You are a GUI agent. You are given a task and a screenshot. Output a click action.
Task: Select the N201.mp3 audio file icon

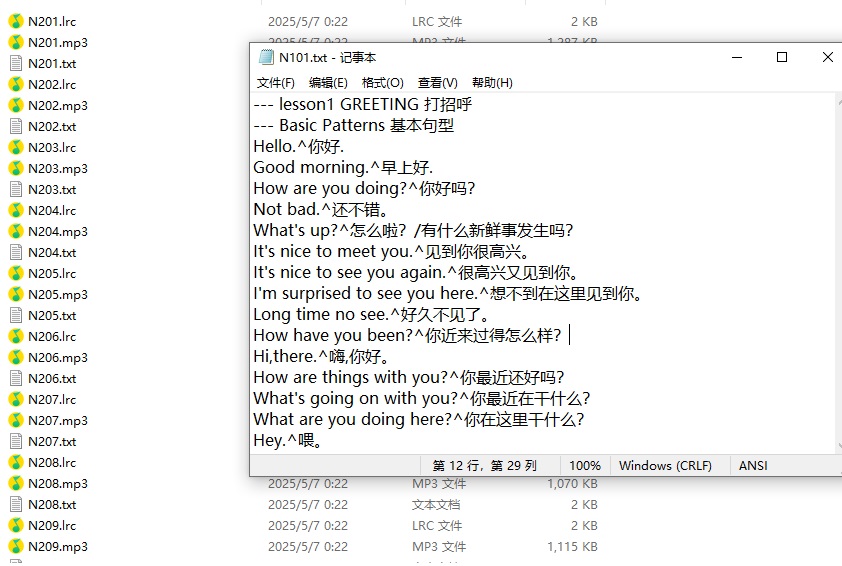(15, 42)
